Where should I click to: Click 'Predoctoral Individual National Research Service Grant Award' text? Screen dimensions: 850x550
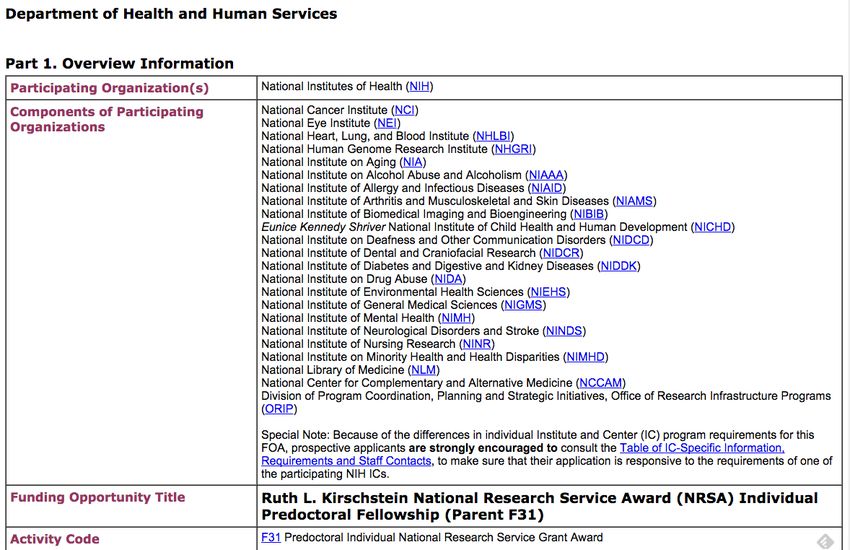tap(443, 538)
